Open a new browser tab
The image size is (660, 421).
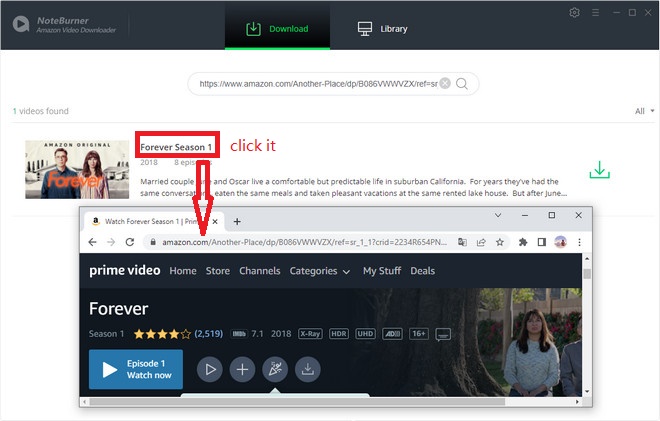pyautogui.click(x=237, y=221)
